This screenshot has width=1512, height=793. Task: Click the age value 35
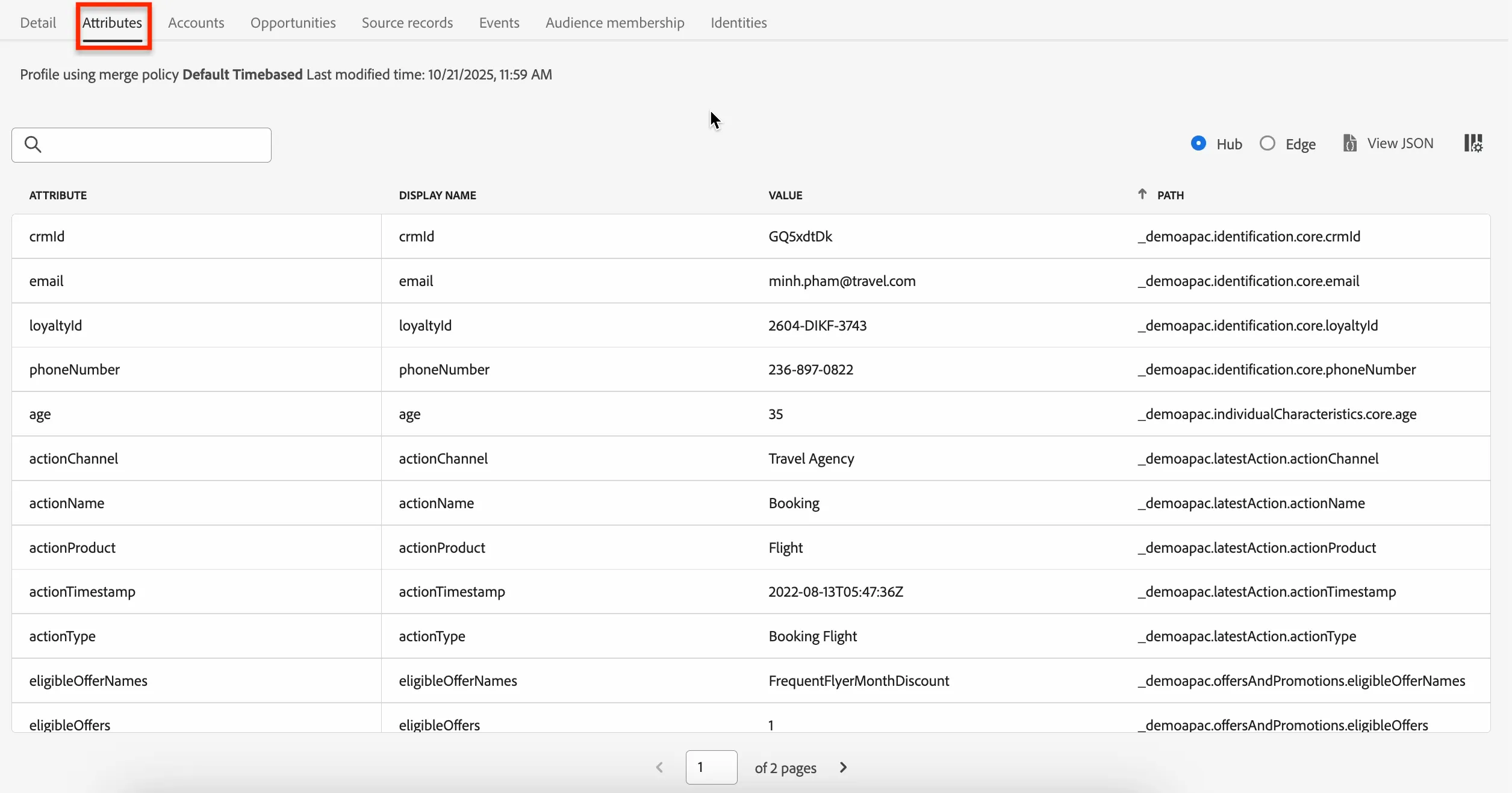coord(776,414)
